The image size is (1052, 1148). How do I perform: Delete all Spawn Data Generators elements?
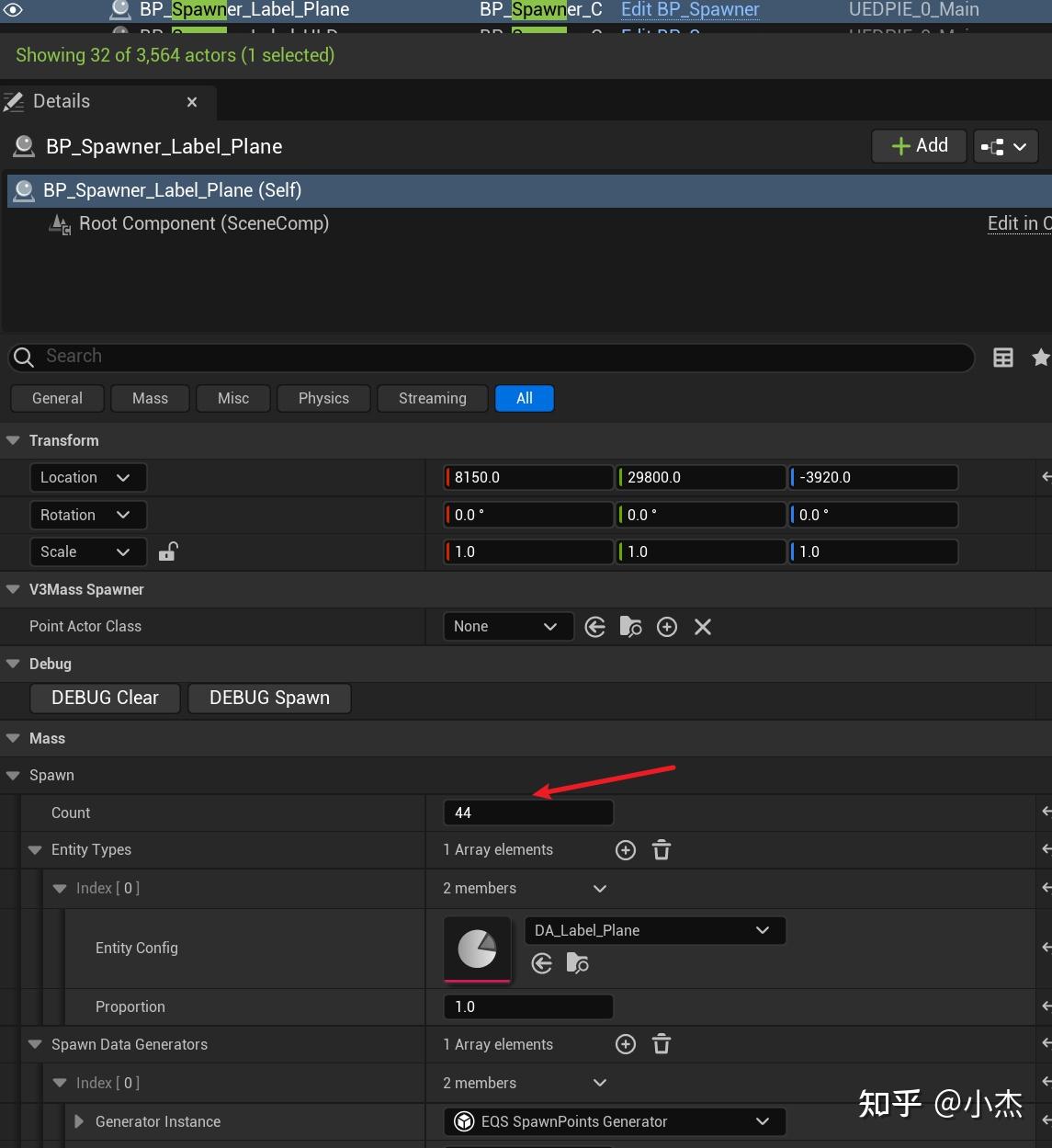tap(662, 1045)
